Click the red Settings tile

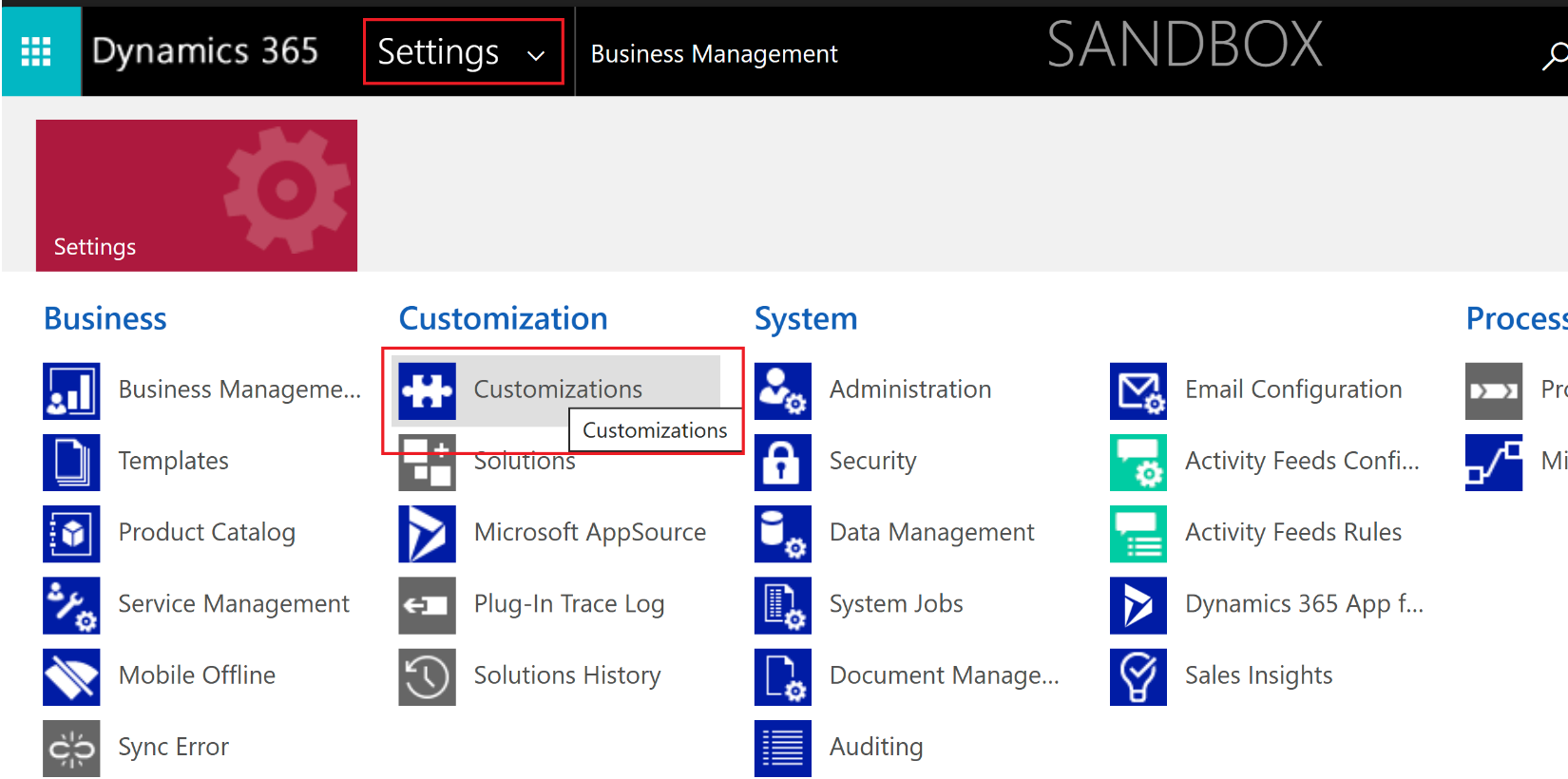pos(197,196)
